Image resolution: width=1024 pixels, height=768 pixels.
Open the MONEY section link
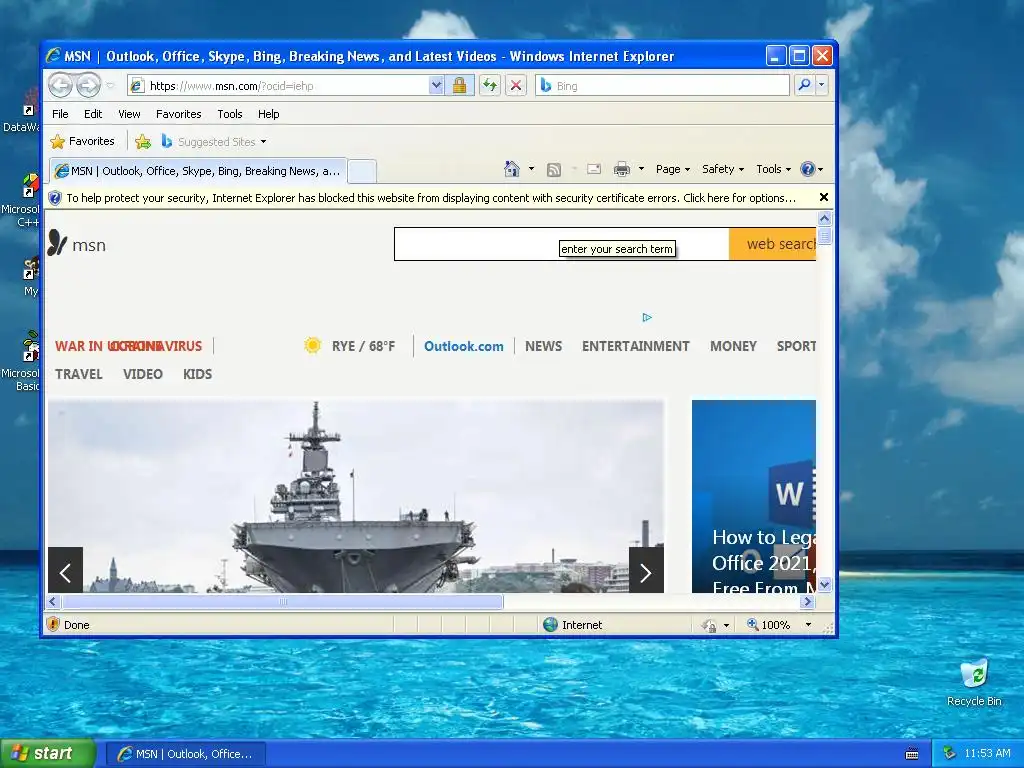[733, 346]
